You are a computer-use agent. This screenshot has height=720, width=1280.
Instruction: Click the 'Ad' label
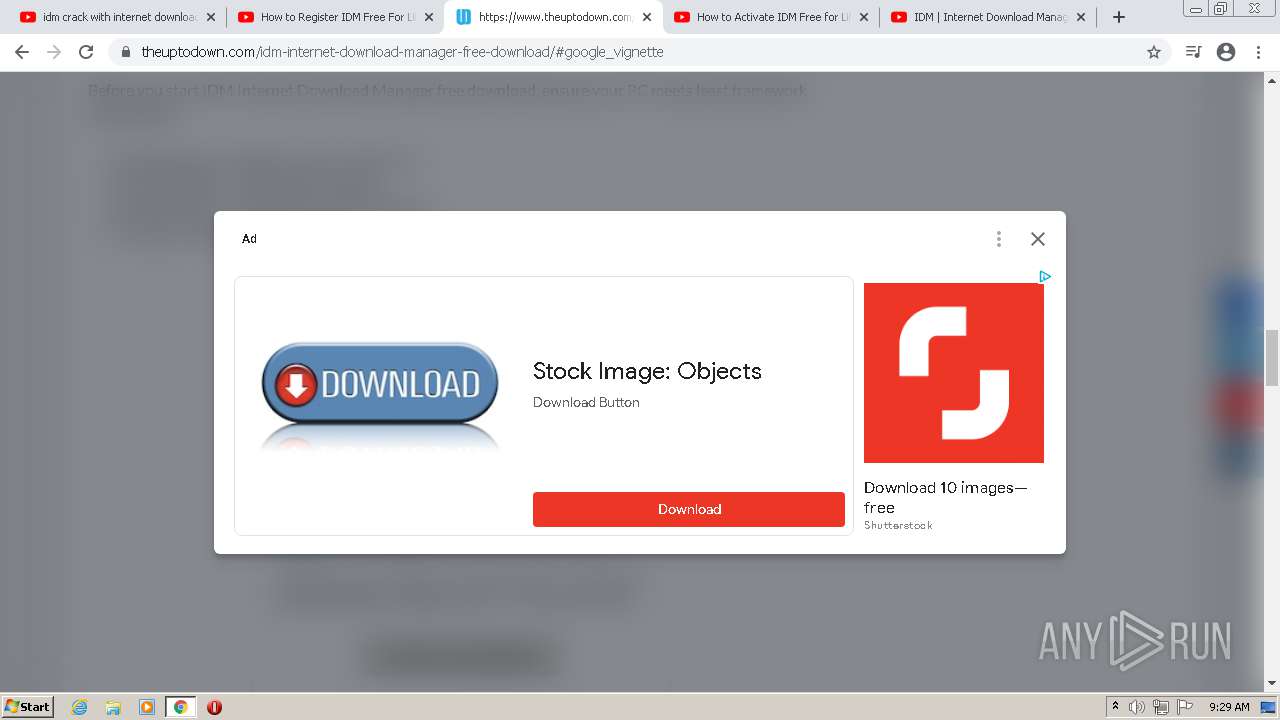(x=249, y=239)
